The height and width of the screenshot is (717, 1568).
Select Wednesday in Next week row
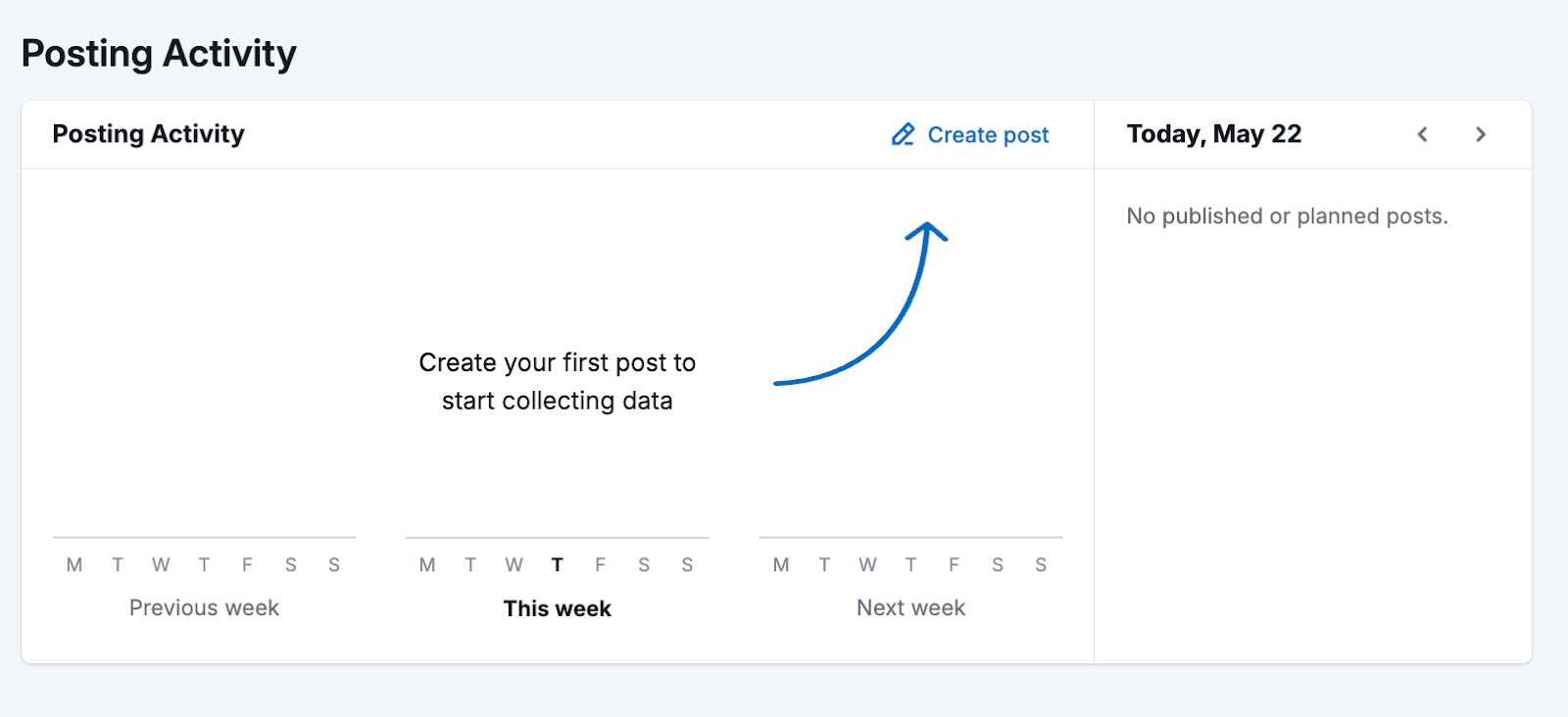(x=867, y=564)
